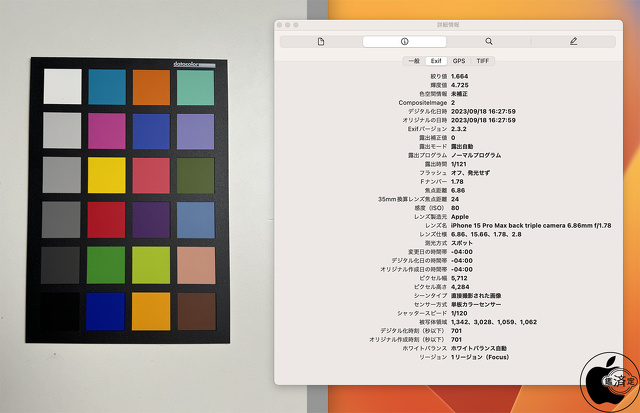Open the TIFF tab

coord(483,61)
